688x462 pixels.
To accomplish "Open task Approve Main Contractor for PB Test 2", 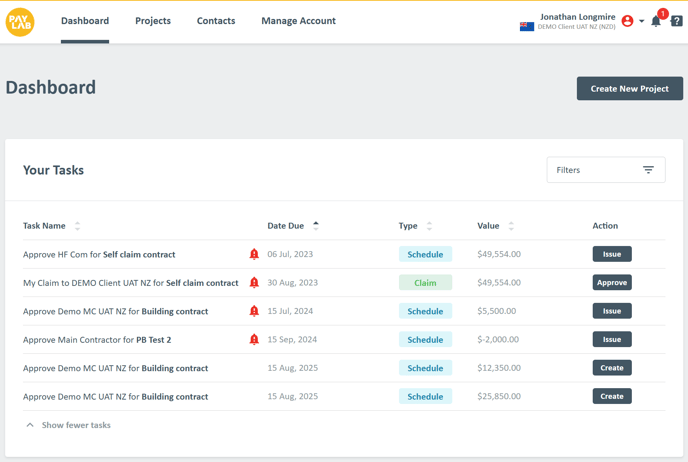I will pyautogui.click(x=97, y=340).
